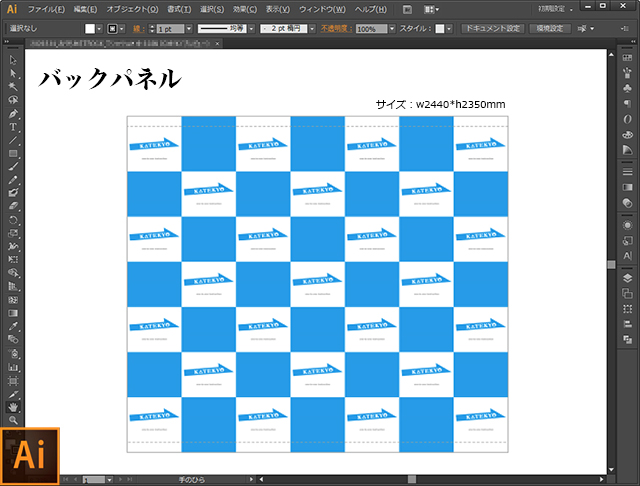This screenshot has width=640, height=486.
Task: Open the Layers panel icon
Action: tap(627, 278)
